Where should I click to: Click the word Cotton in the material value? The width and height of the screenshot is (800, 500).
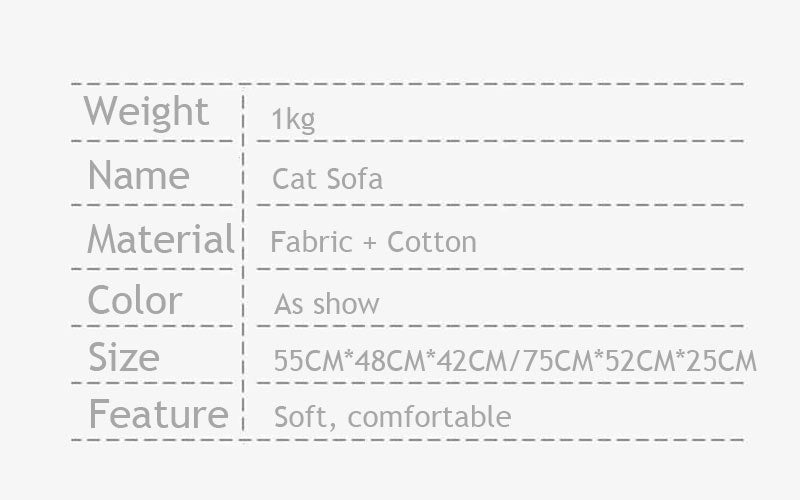point(431,242)
